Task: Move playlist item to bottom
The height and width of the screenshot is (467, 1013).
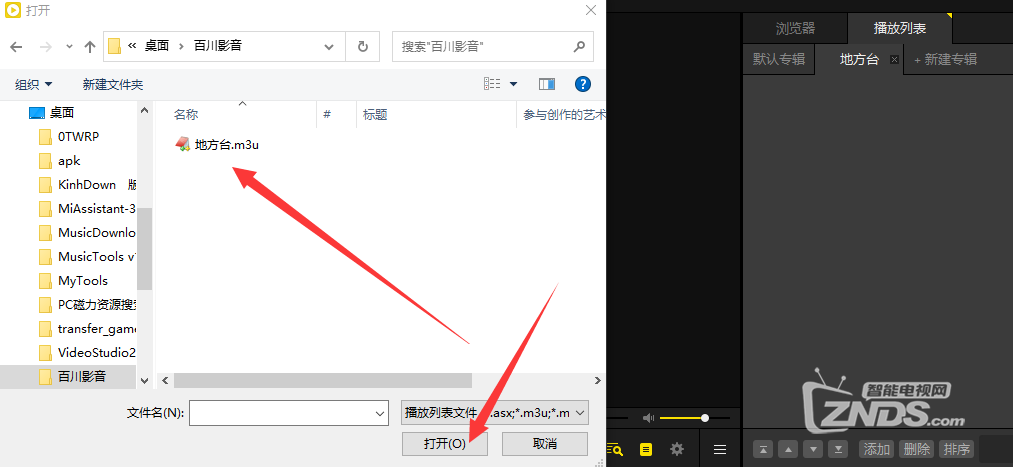Action: (x=838, y=450)
